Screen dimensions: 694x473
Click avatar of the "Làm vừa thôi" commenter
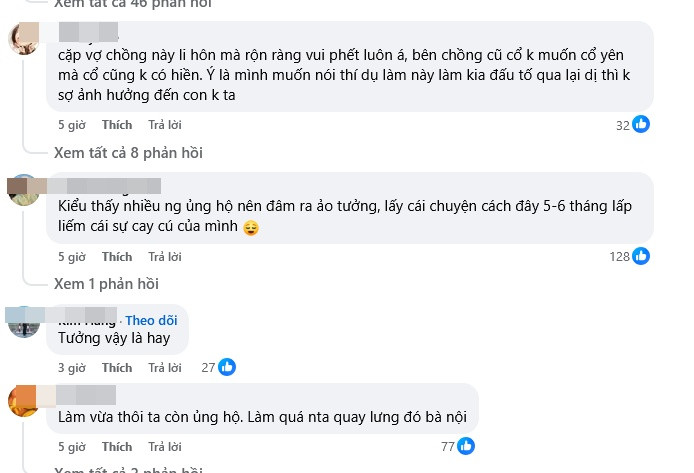[23, 399]
